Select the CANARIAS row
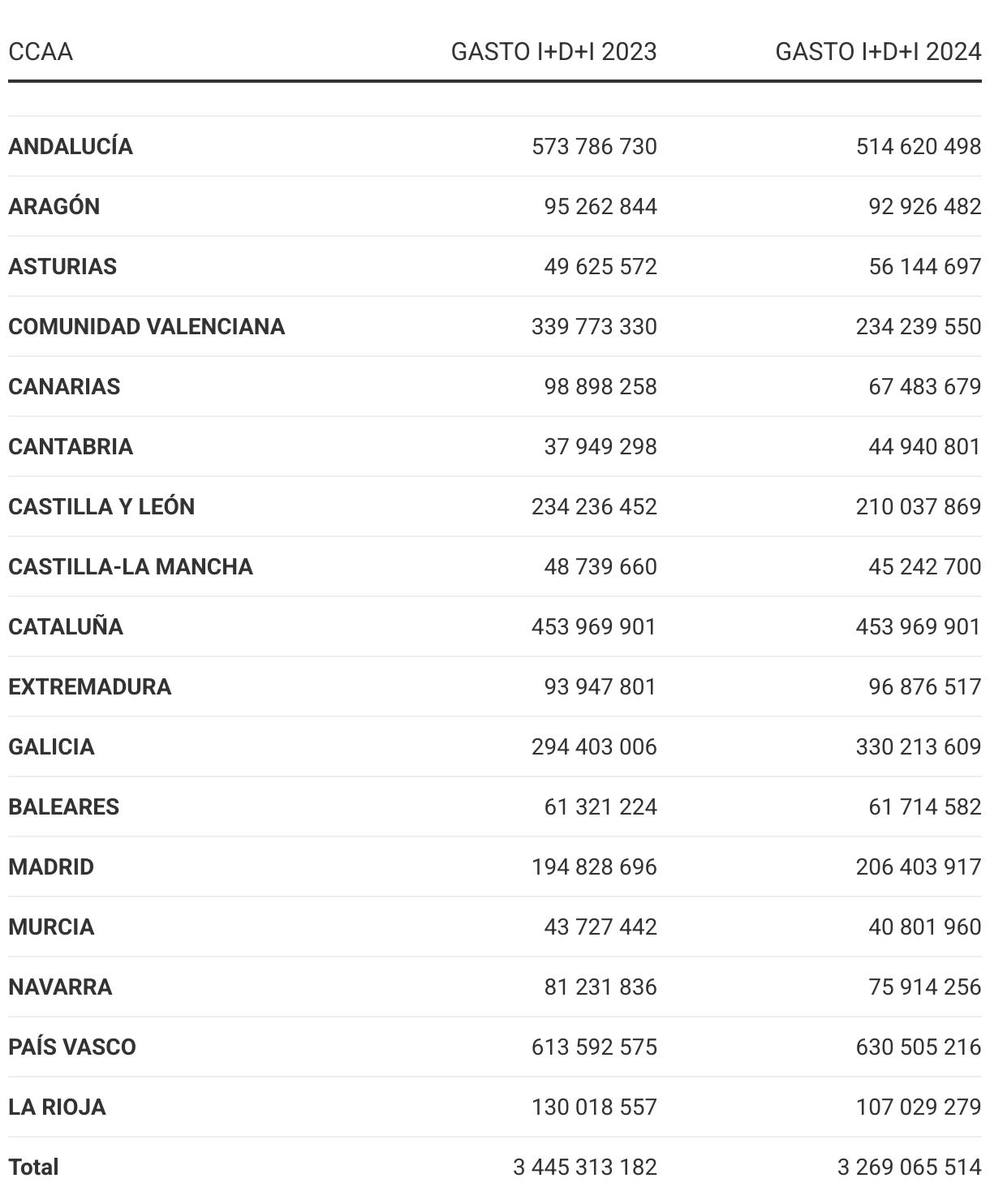 click(x=64, y=387)
